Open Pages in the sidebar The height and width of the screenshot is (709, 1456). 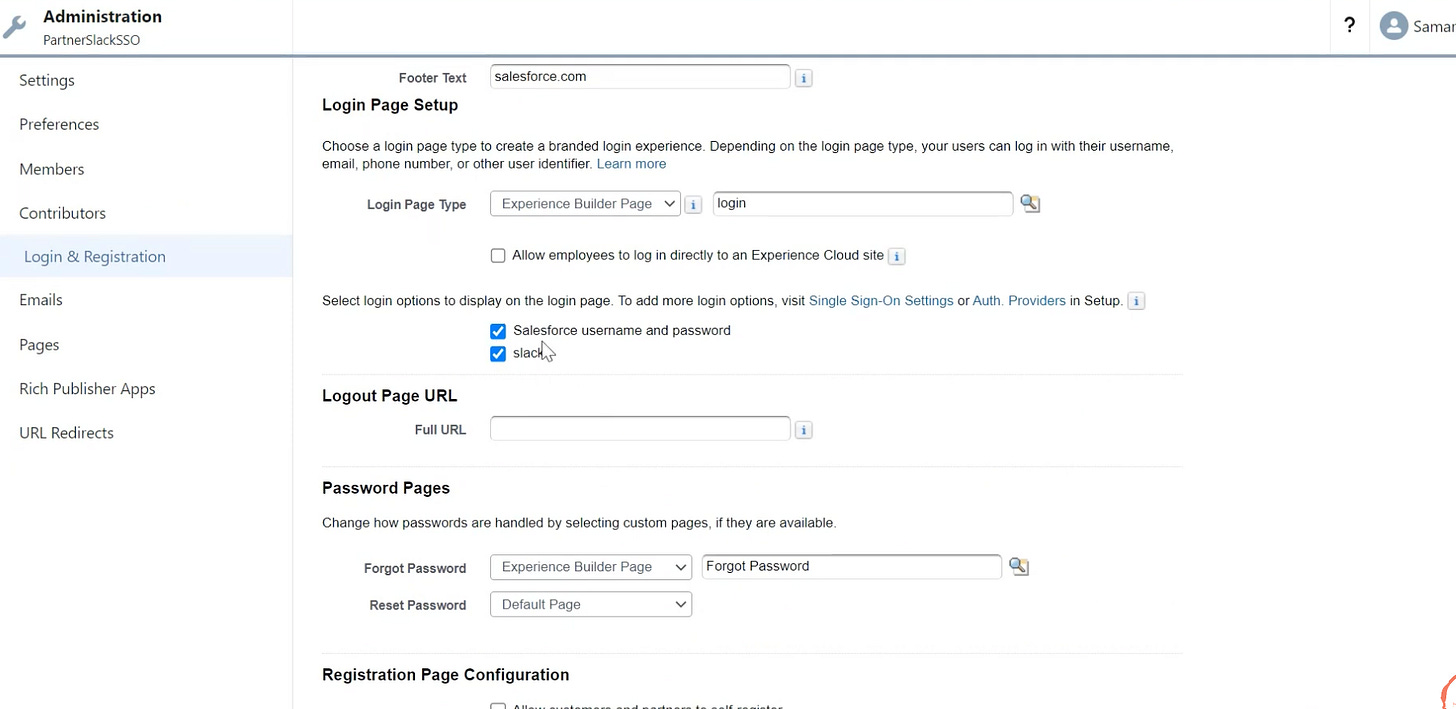tap(39, 345)
